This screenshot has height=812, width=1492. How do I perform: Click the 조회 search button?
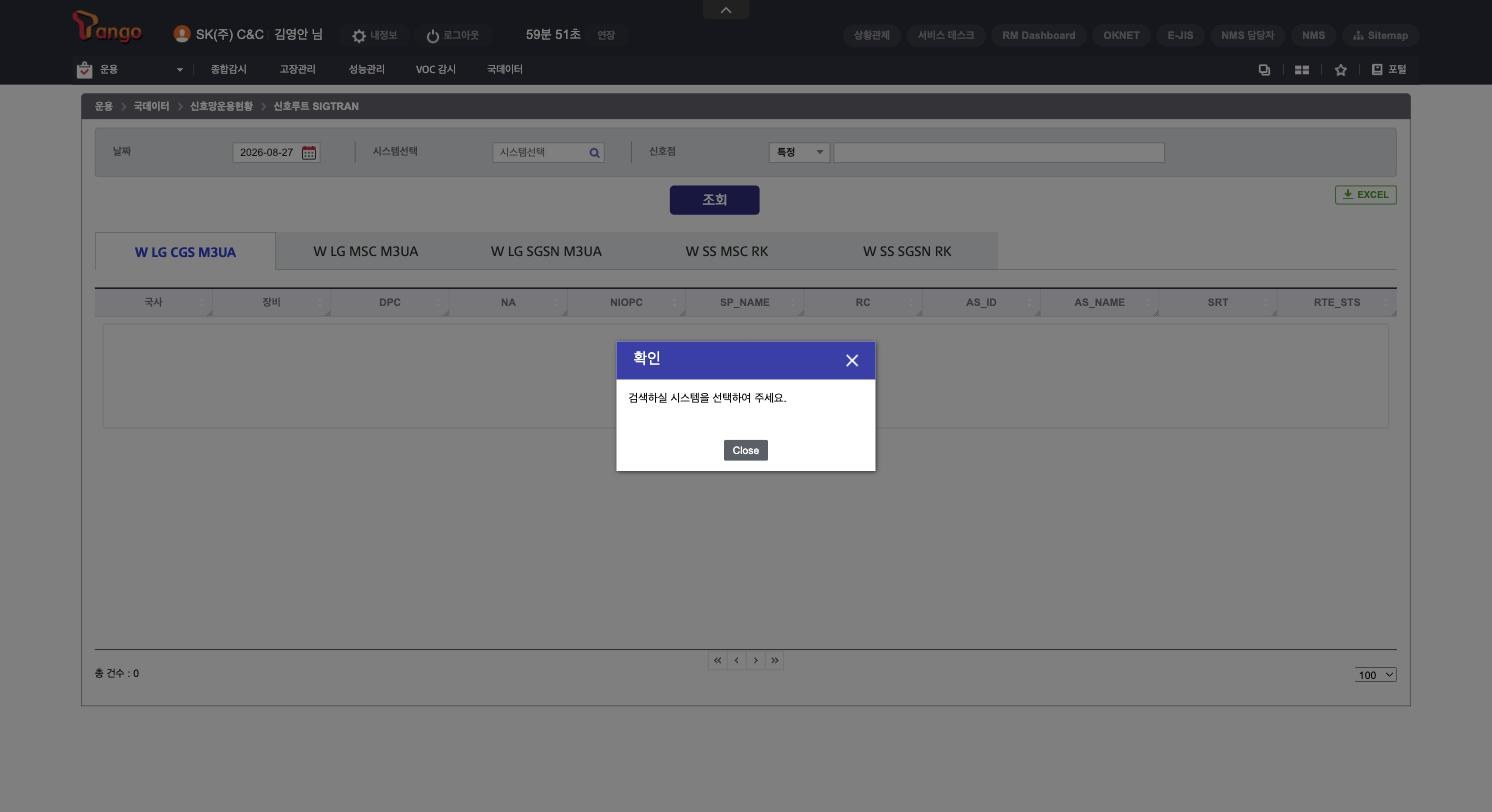coord(714,200)
